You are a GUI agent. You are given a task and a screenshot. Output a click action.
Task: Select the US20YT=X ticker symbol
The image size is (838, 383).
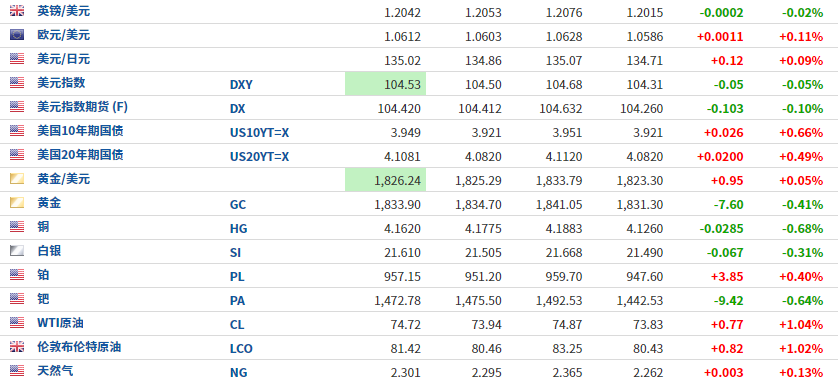[x=259, y=157]
